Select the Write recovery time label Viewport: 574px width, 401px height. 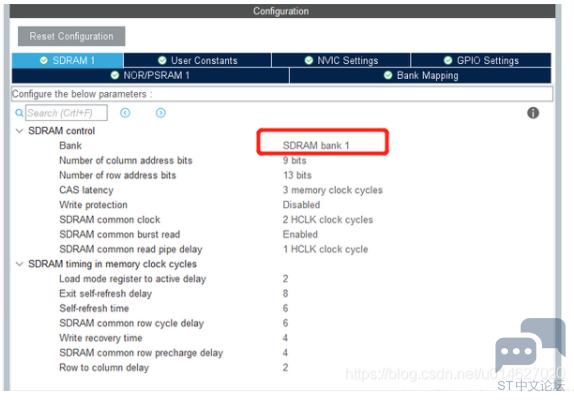tap(101, 338)
